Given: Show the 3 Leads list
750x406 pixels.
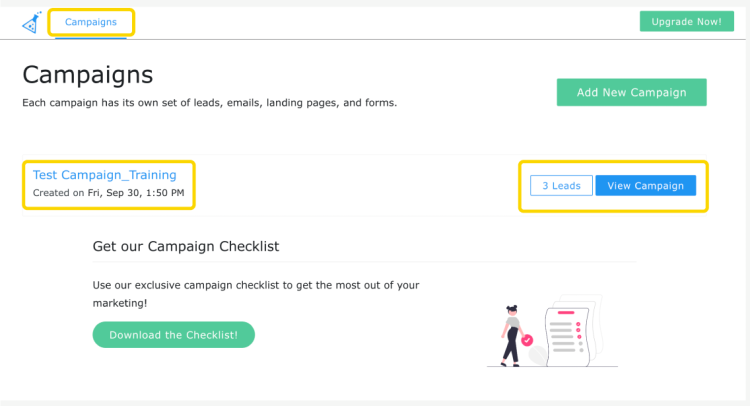Looking at the screenshot, I should (561, 186).
